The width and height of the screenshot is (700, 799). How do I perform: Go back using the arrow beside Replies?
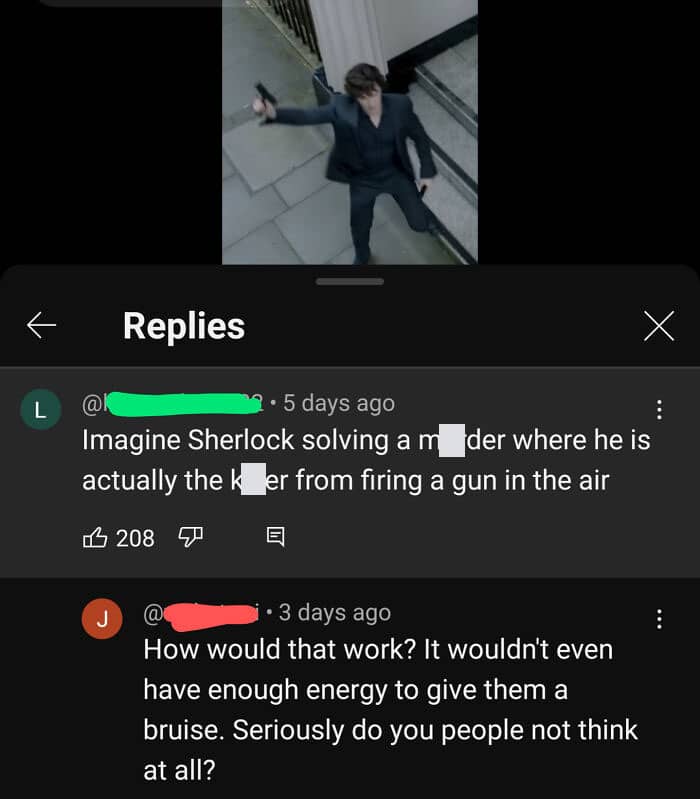point(41,326)
